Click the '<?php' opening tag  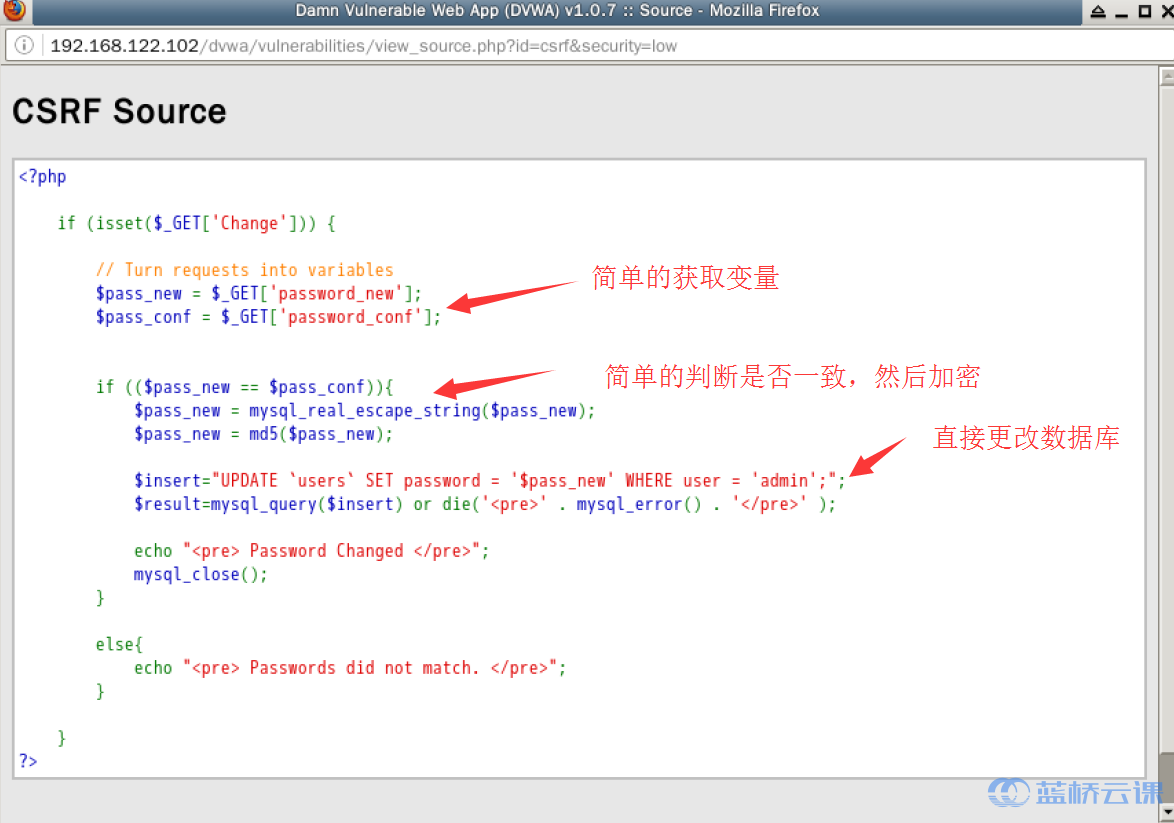coord(43,177)
